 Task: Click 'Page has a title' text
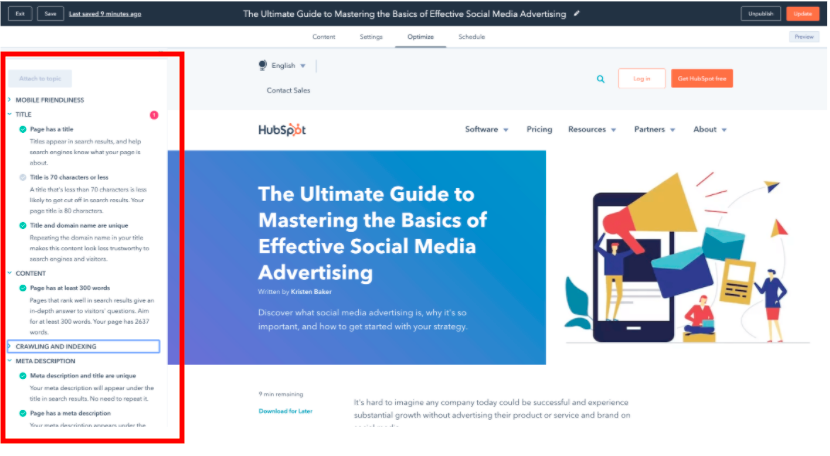point(52,129)
